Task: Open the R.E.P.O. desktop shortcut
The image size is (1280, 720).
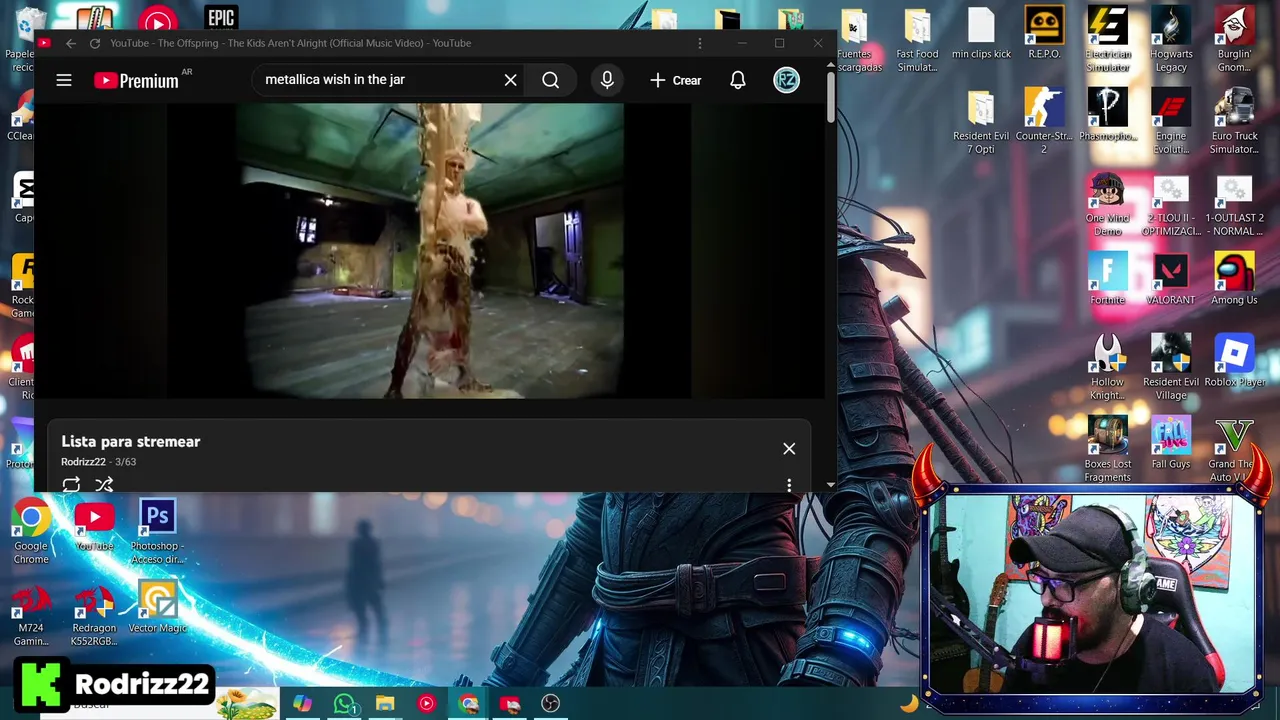Action: tap(1044, 33)
